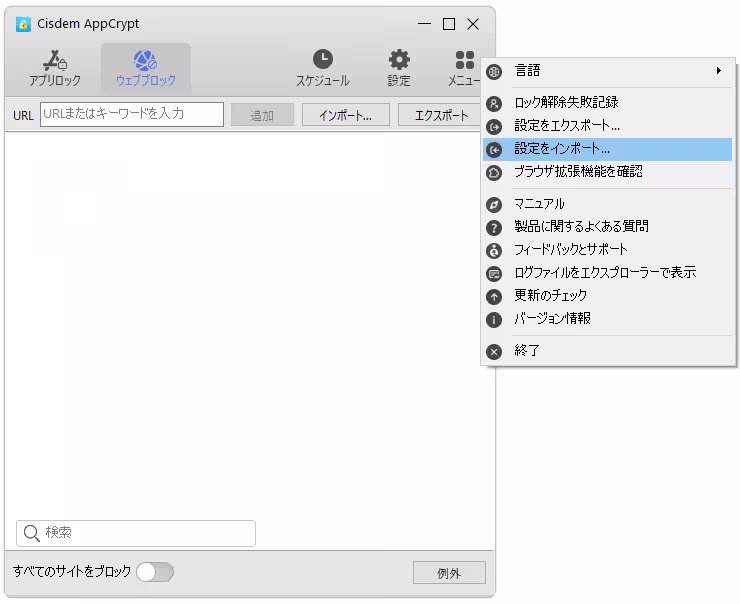Close the Cisdem AppCrypt window

click(x=473, y=24)
